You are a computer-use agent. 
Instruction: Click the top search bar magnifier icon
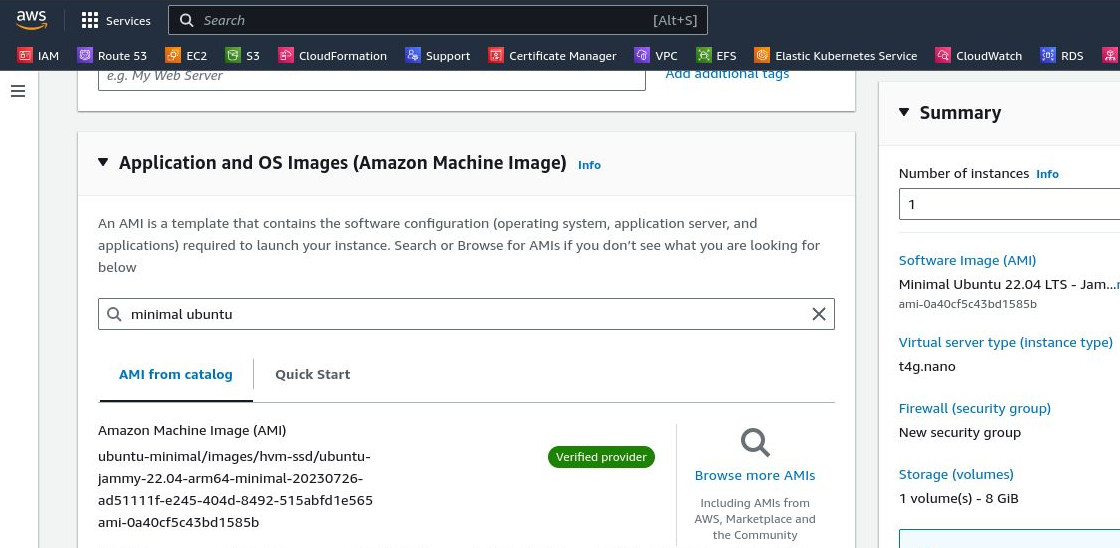coord(186,21)
